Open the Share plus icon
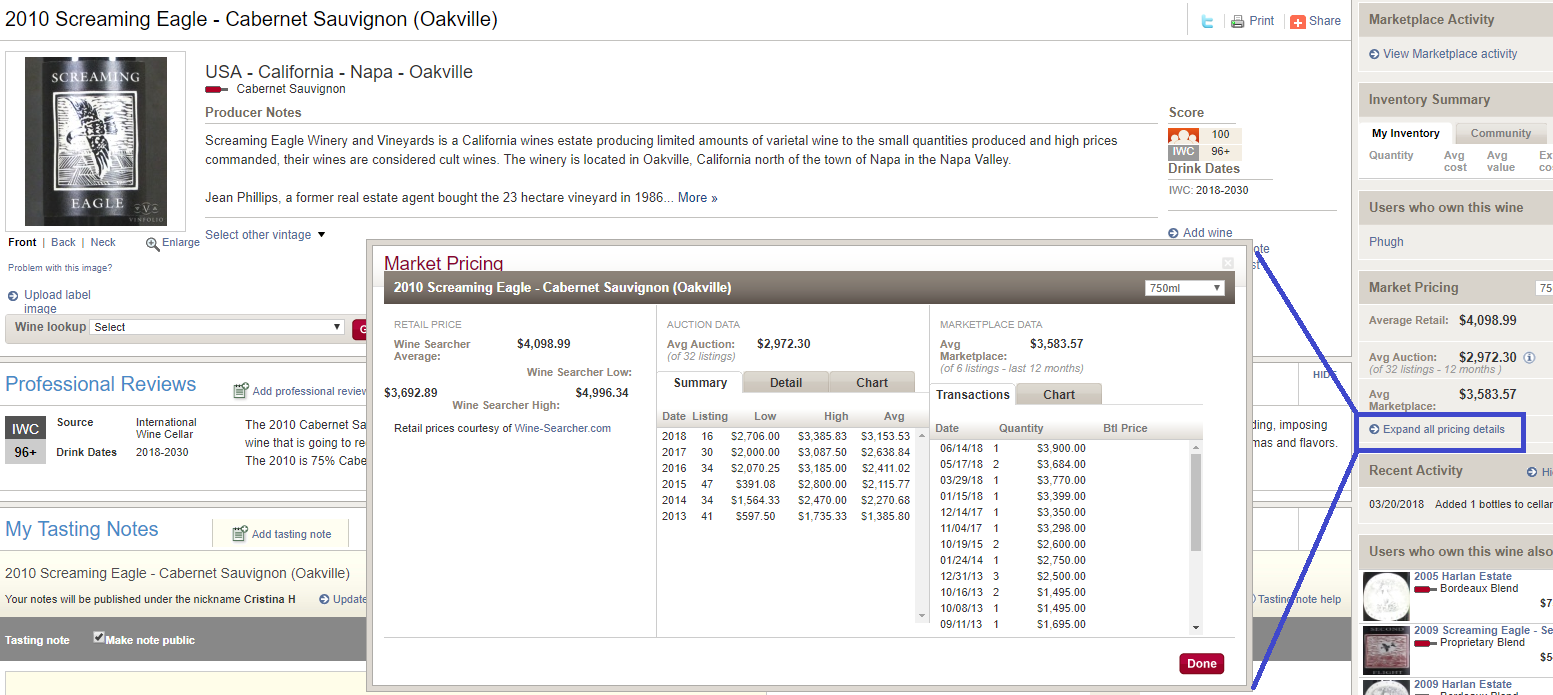1553x695 pixels. [x=1298, y=21]
